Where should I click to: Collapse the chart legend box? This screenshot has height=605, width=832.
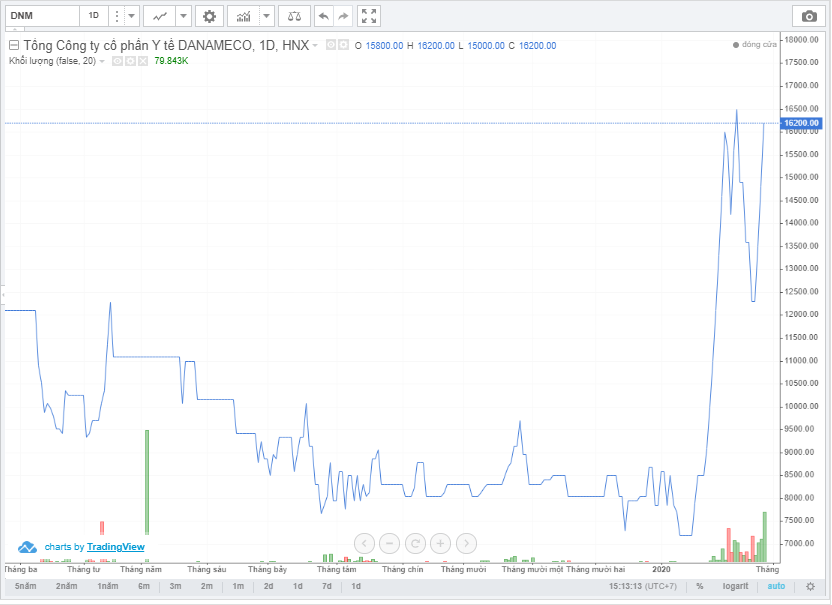coord(14,45)
